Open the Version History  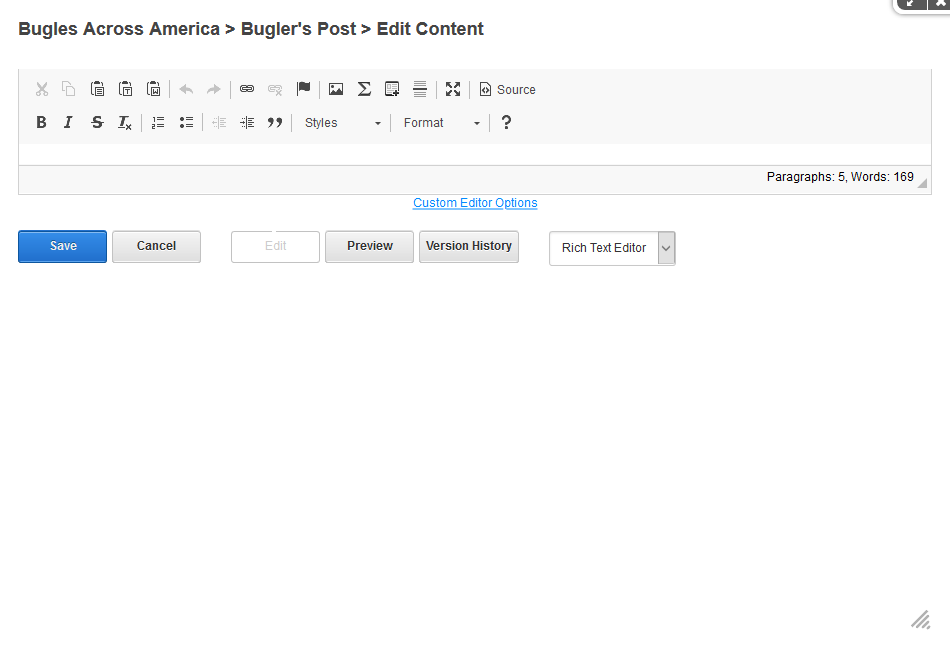pos(468,246)
